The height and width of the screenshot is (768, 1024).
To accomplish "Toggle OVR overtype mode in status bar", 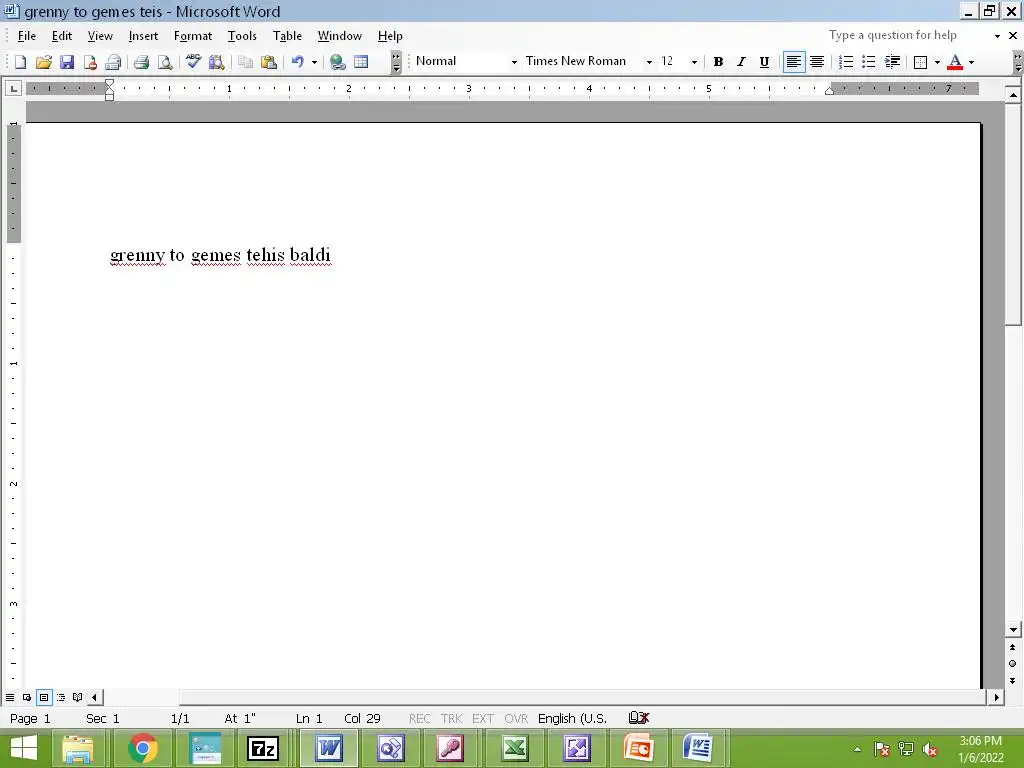I will tap(516, 718).
